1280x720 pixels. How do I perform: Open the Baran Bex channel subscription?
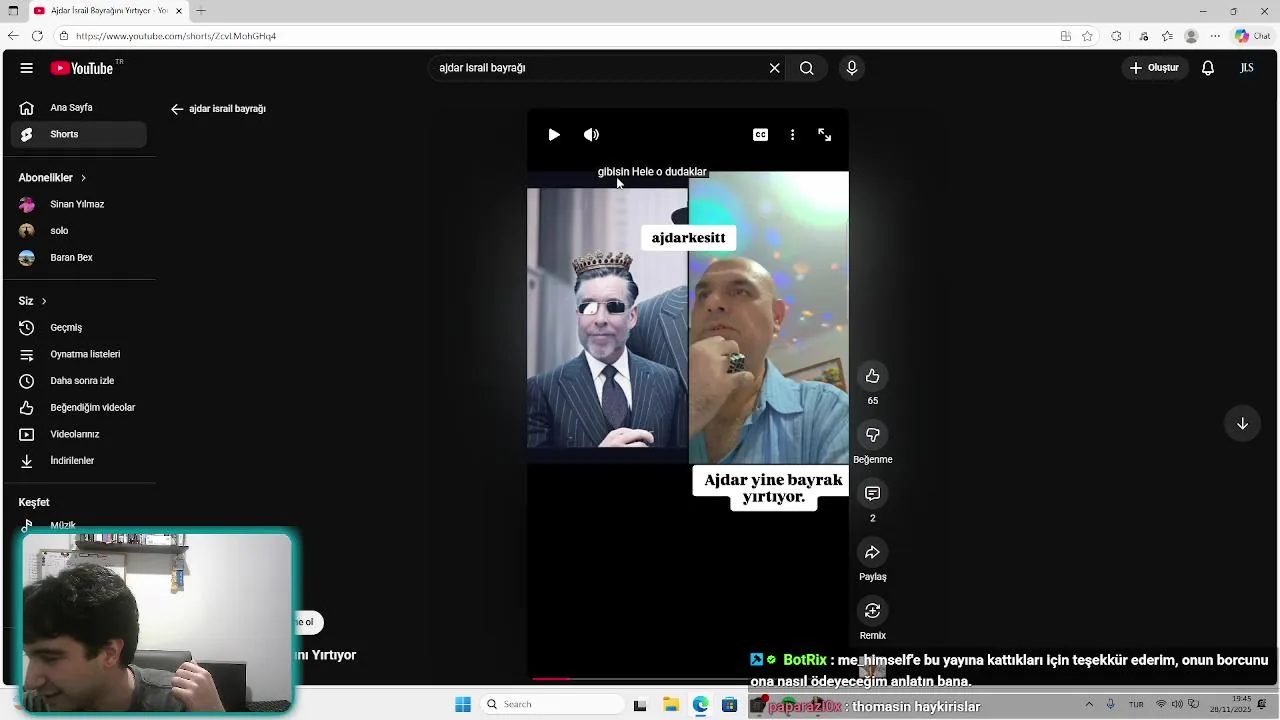[x=79, y=258]
